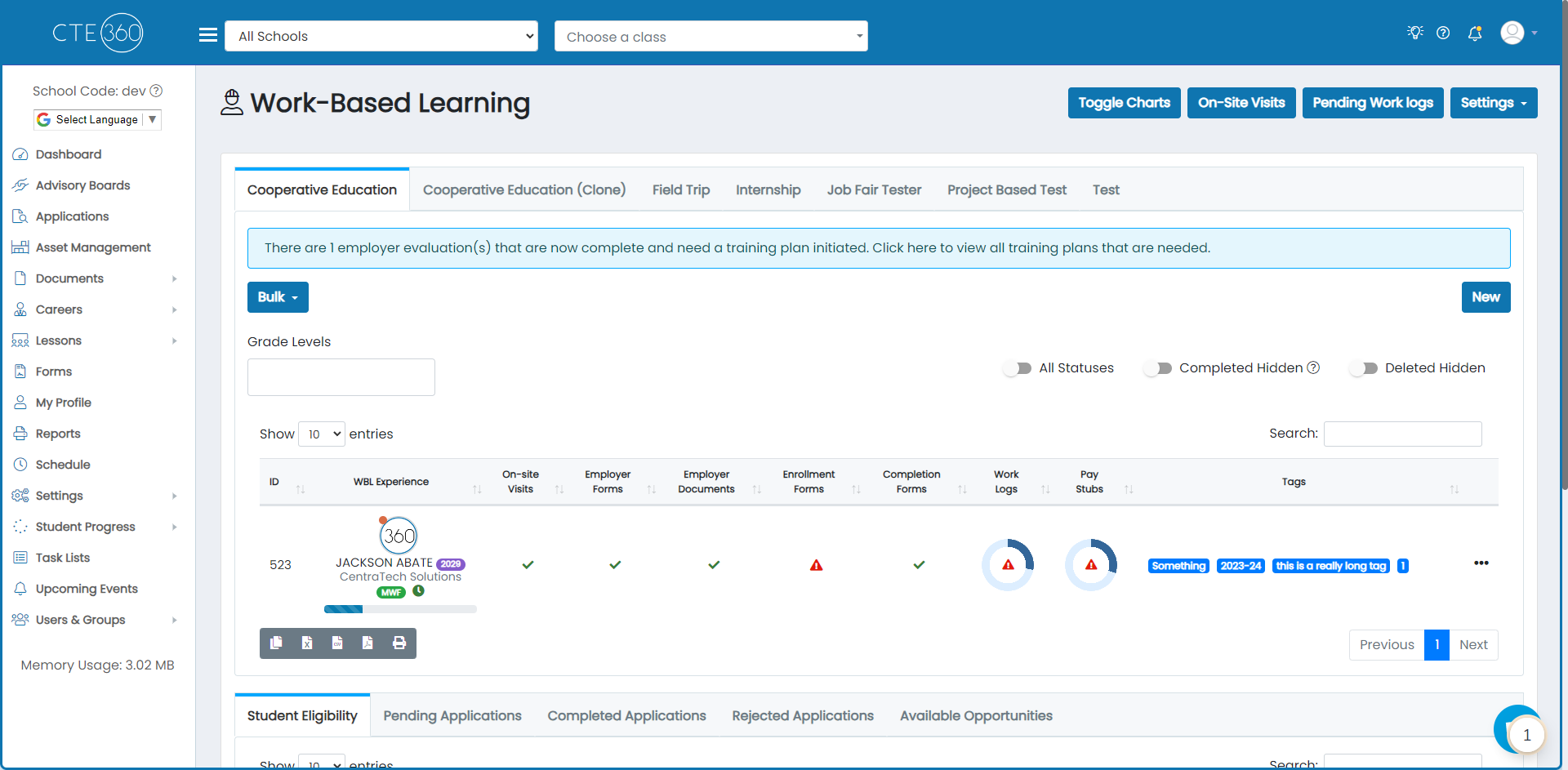The image size is (1568, 770).
Task: Open Dashboard from the sidebar
Action: tap(69, 154)
